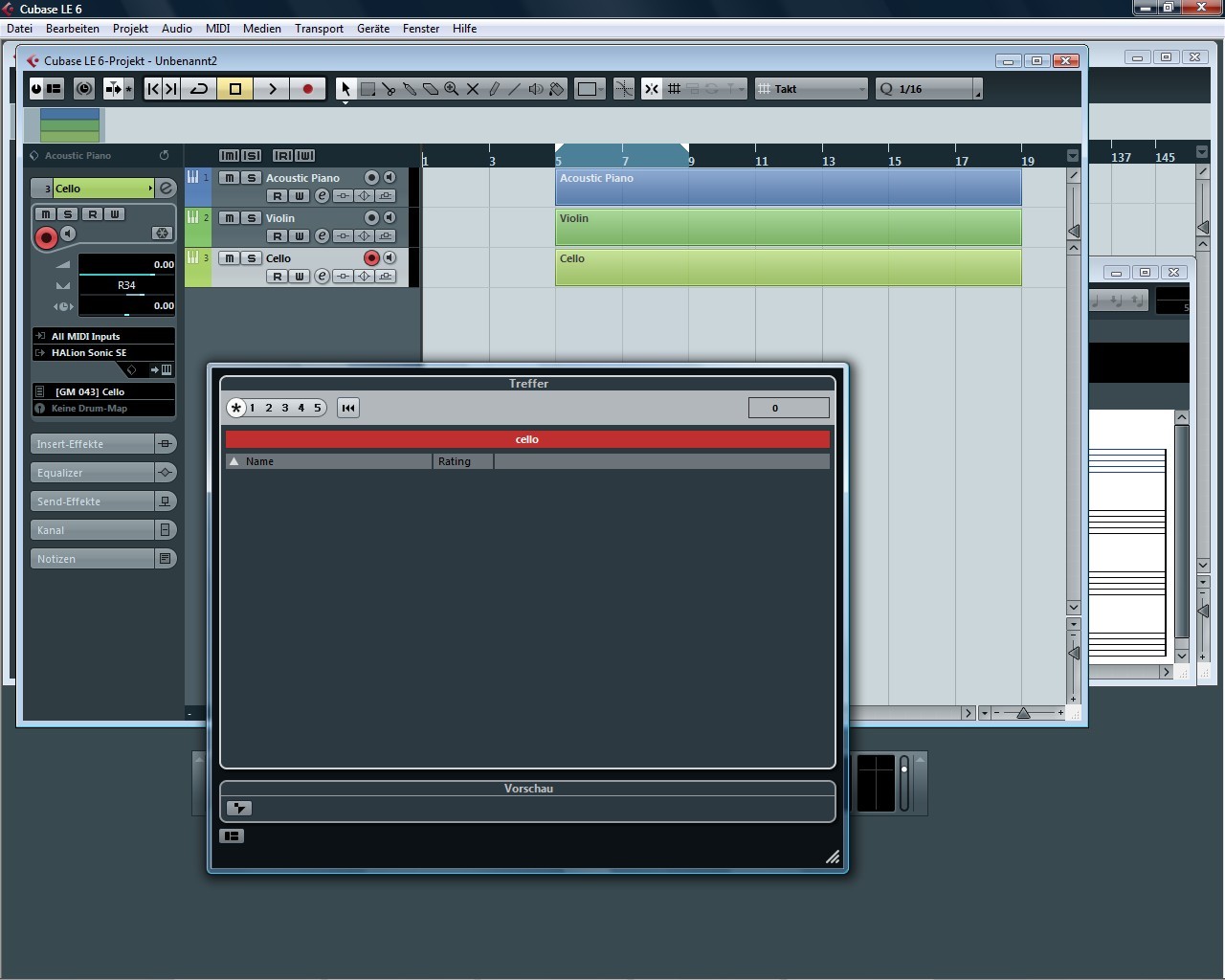Select the Draw pencil tool
This screenshot has height=980, width=1225.
tap(494, 89)
